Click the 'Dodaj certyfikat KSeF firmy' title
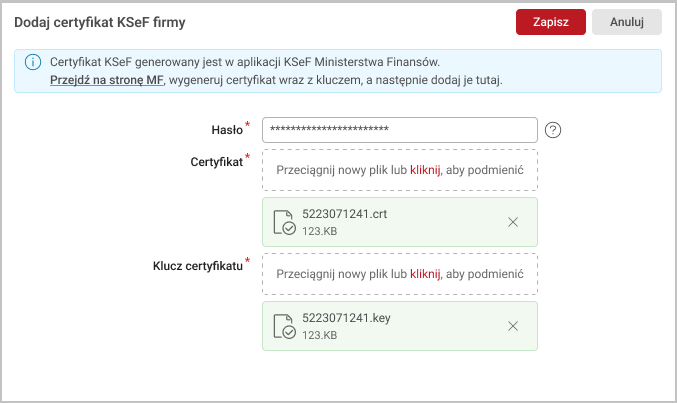 tap(99, 21)
